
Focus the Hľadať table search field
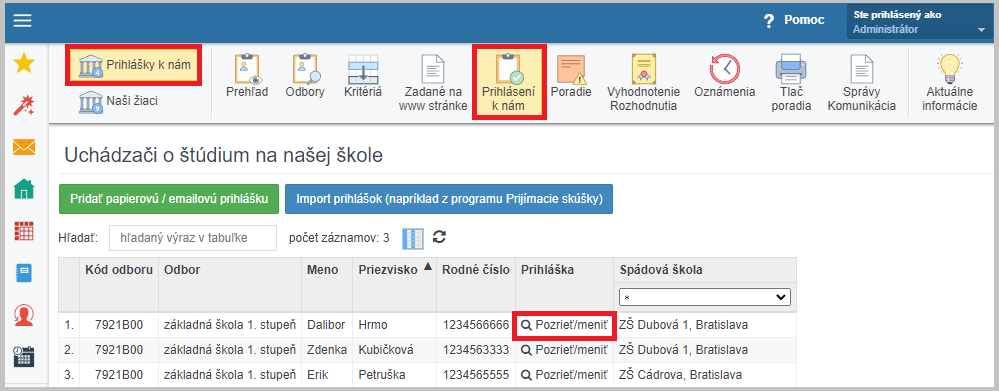pos(193,238)
